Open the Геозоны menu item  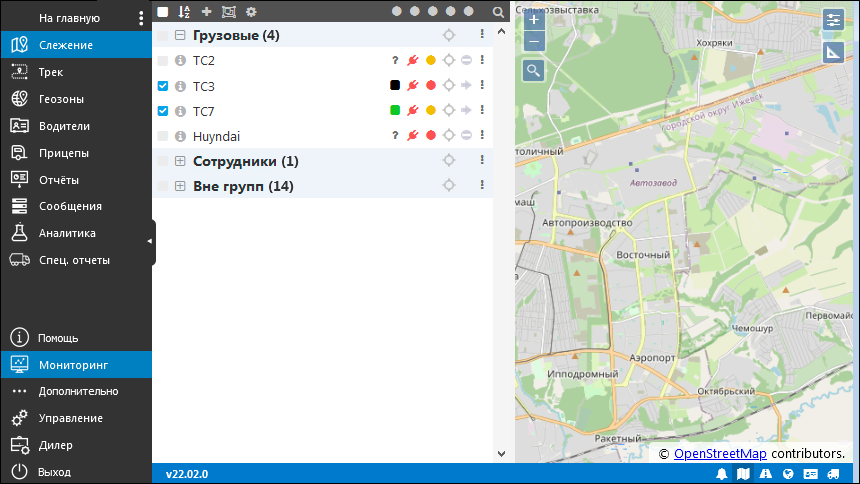(x=61, y=99)
